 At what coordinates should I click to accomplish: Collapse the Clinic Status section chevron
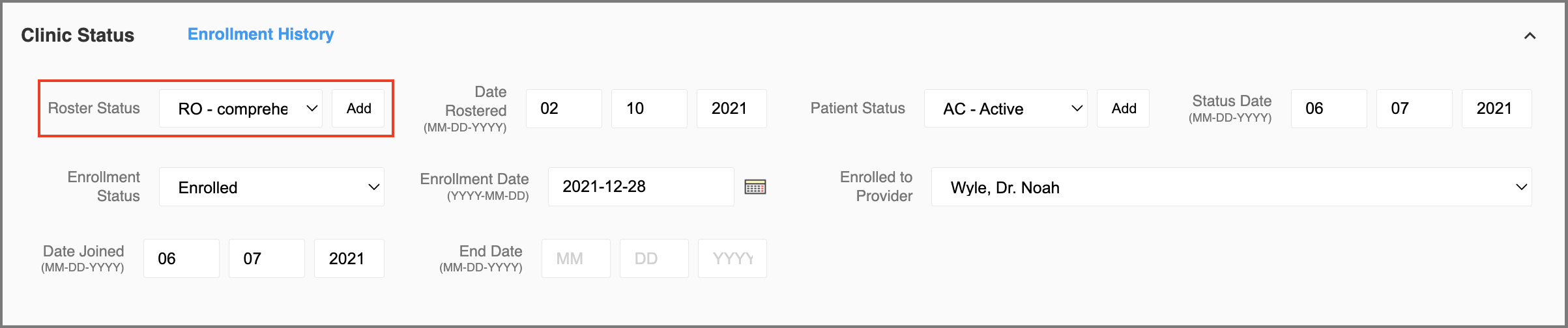coord(1530,36)
